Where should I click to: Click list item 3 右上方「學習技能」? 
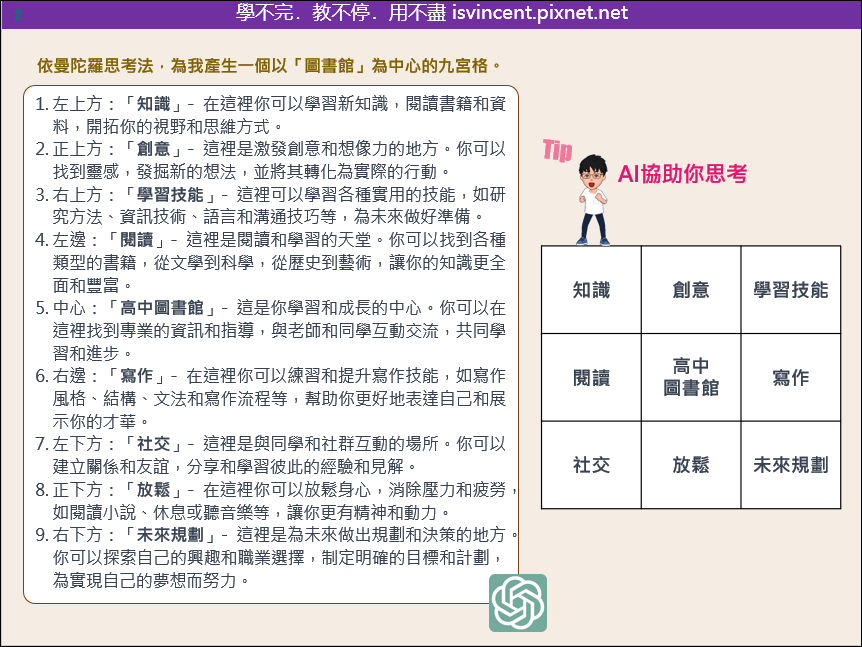[270, 206]
